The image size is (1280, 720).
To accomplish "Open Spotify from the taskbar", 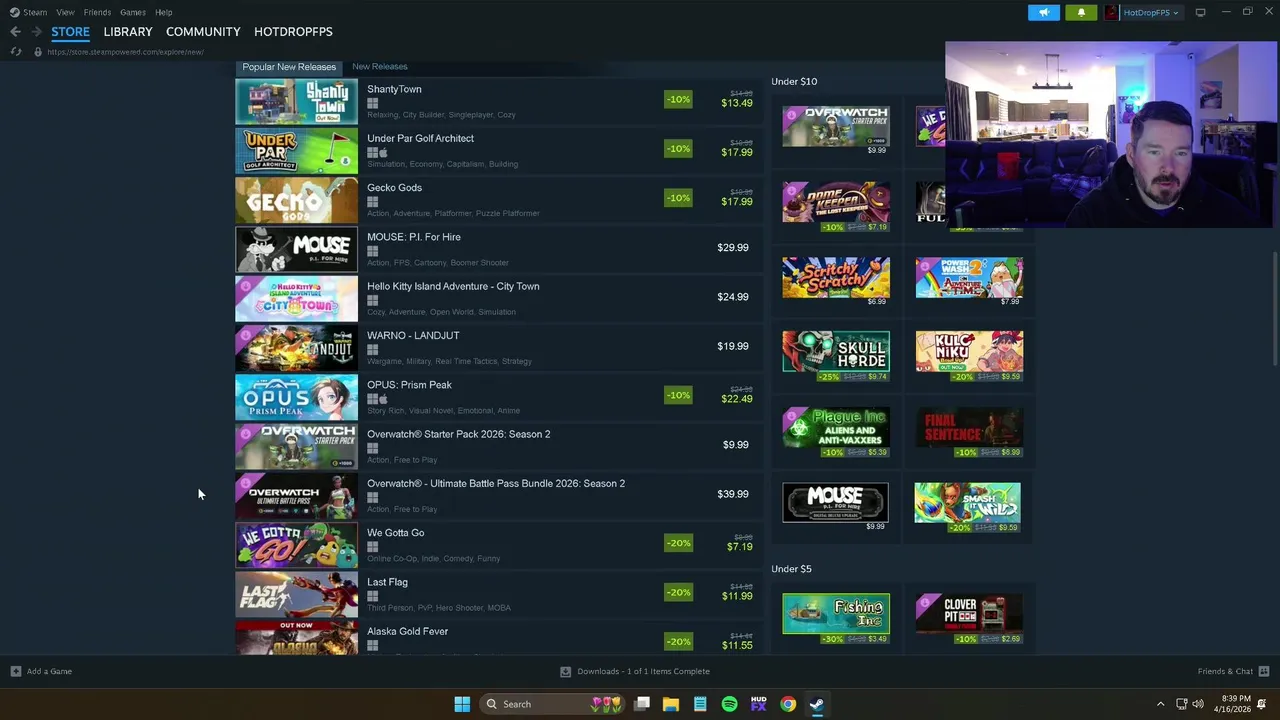I will pyautogui.click(x=729, y=704).
